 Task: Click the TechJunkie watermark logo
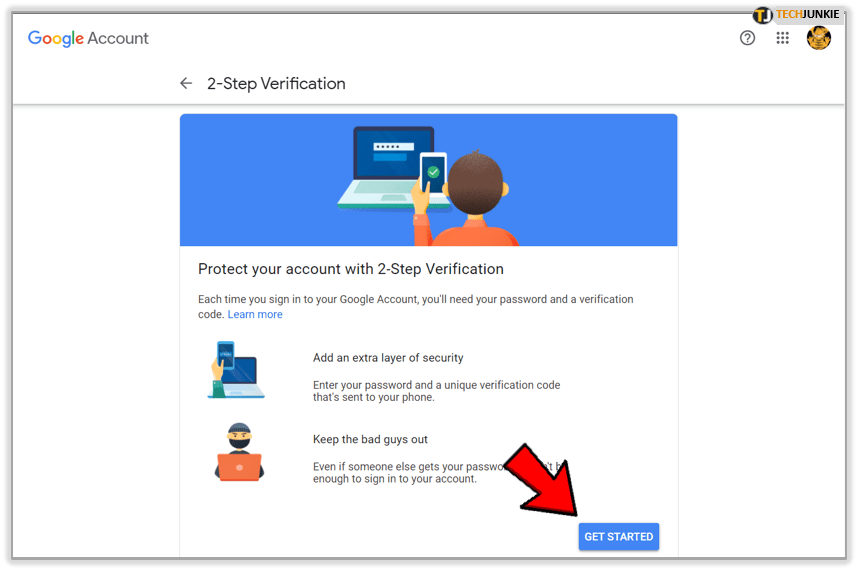click(796, 15)
